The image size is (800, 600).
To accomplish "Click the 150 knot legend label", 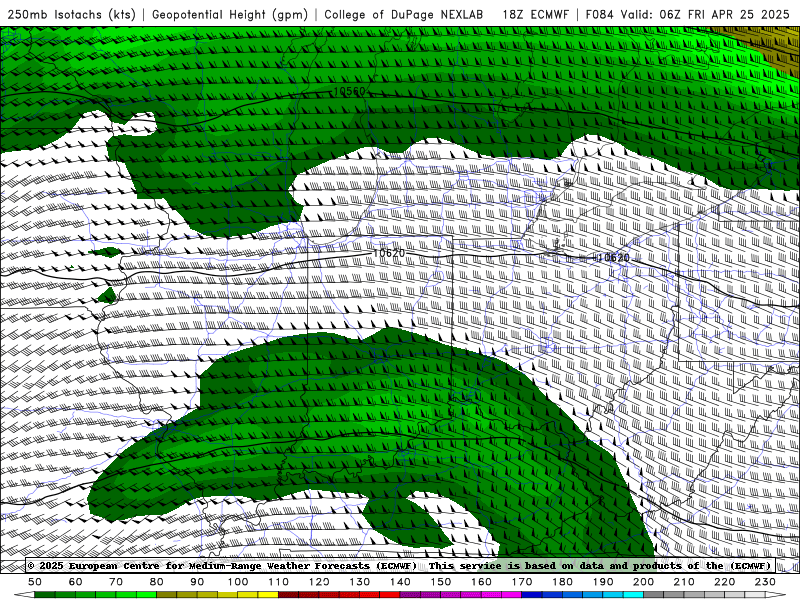I will [440, 582].
